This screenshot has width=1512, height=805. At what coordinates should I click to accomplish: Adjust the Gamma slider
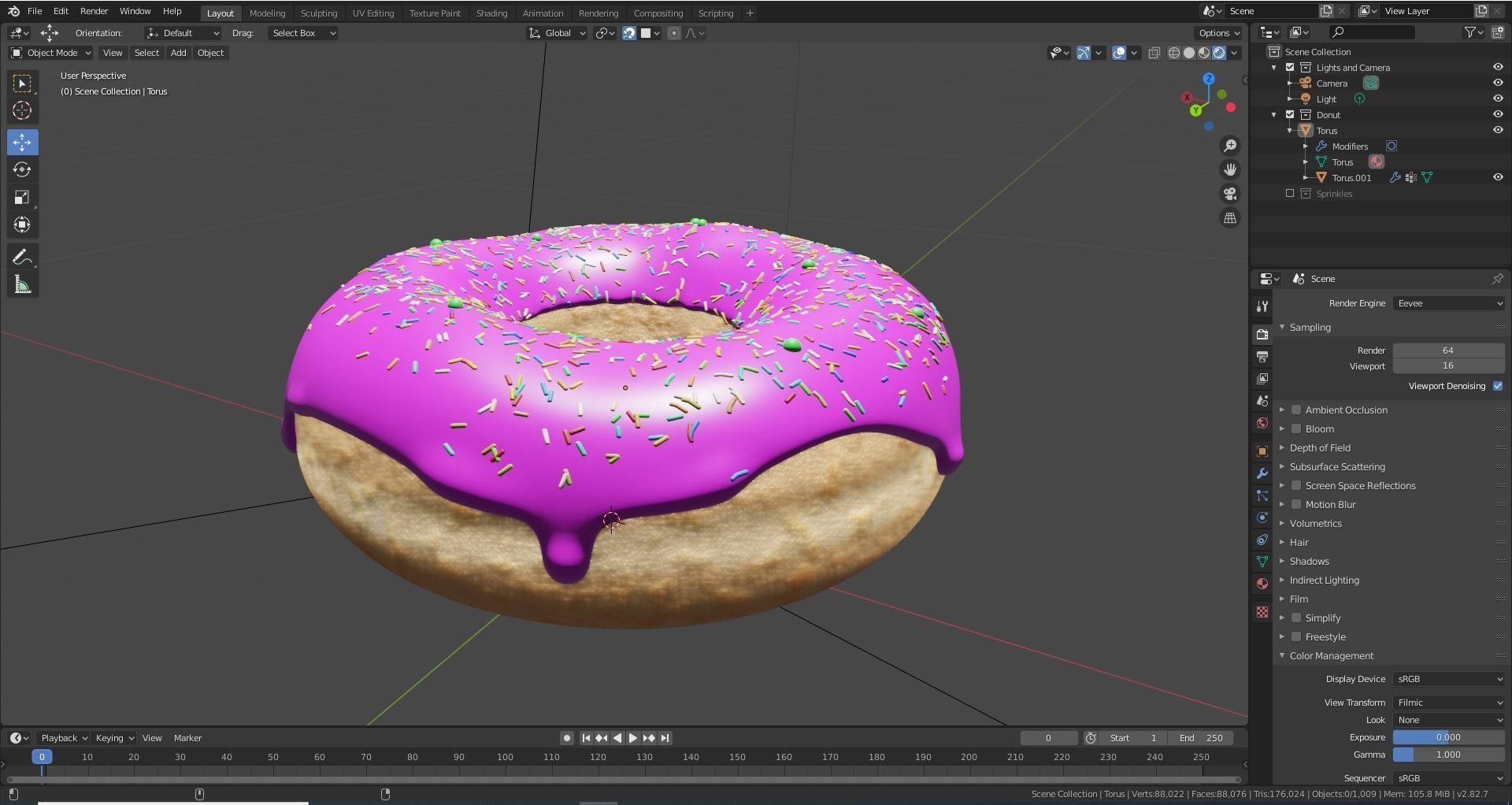coord(1448,755)
